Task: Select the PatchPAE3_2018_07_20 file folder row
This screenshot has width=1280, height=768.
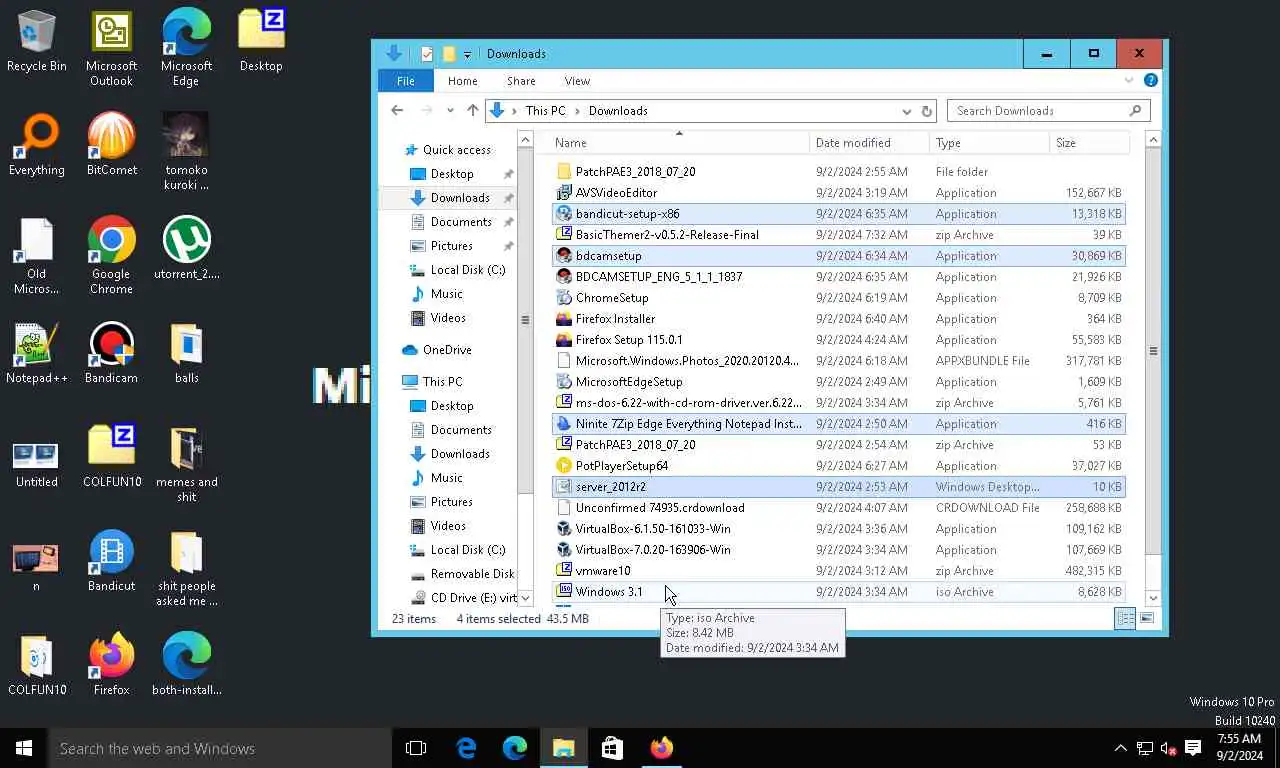Action: point(839,172)
